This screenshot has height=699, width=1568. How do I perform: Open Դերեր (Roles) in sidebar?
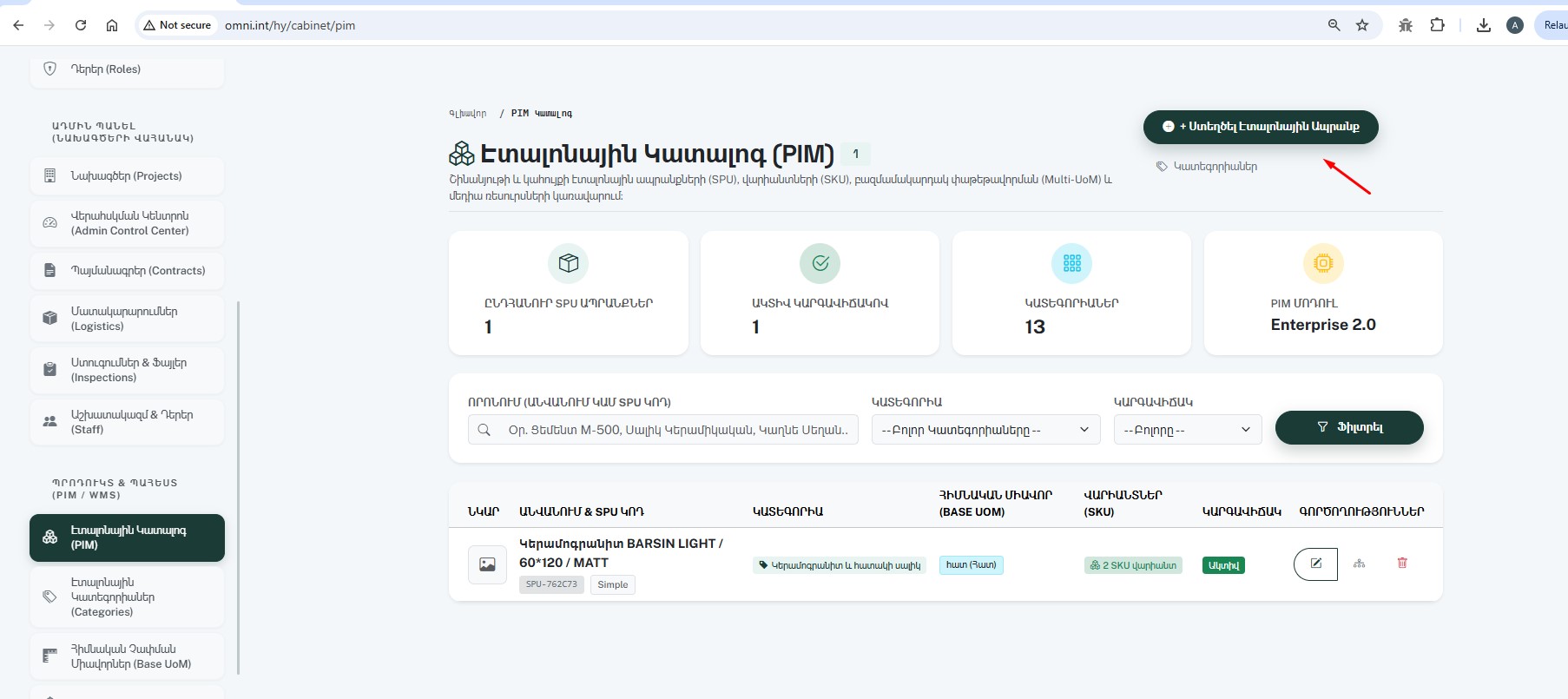[x=127, y=69]
